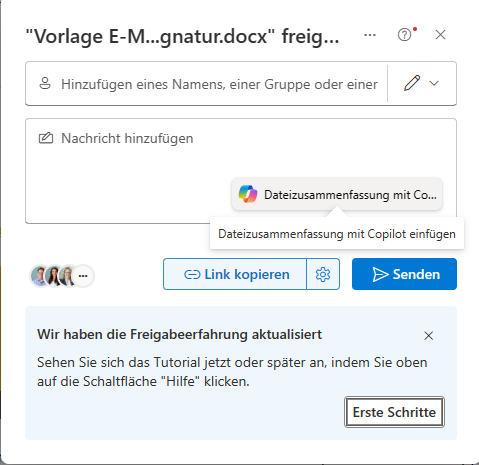Screen dimensions: 479x465
Task: Open the shared-with people avatars
Action: pyautogui.click(x=62, y=276)
